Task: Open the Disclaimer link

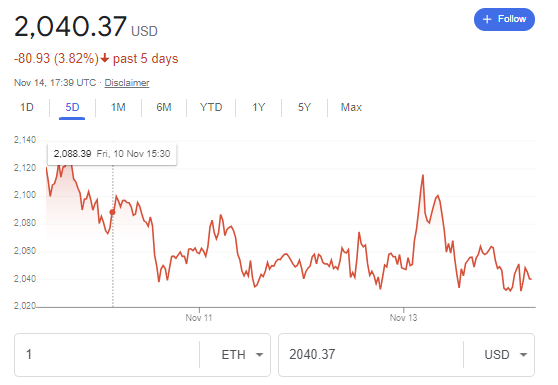Action: click(127, 83)
